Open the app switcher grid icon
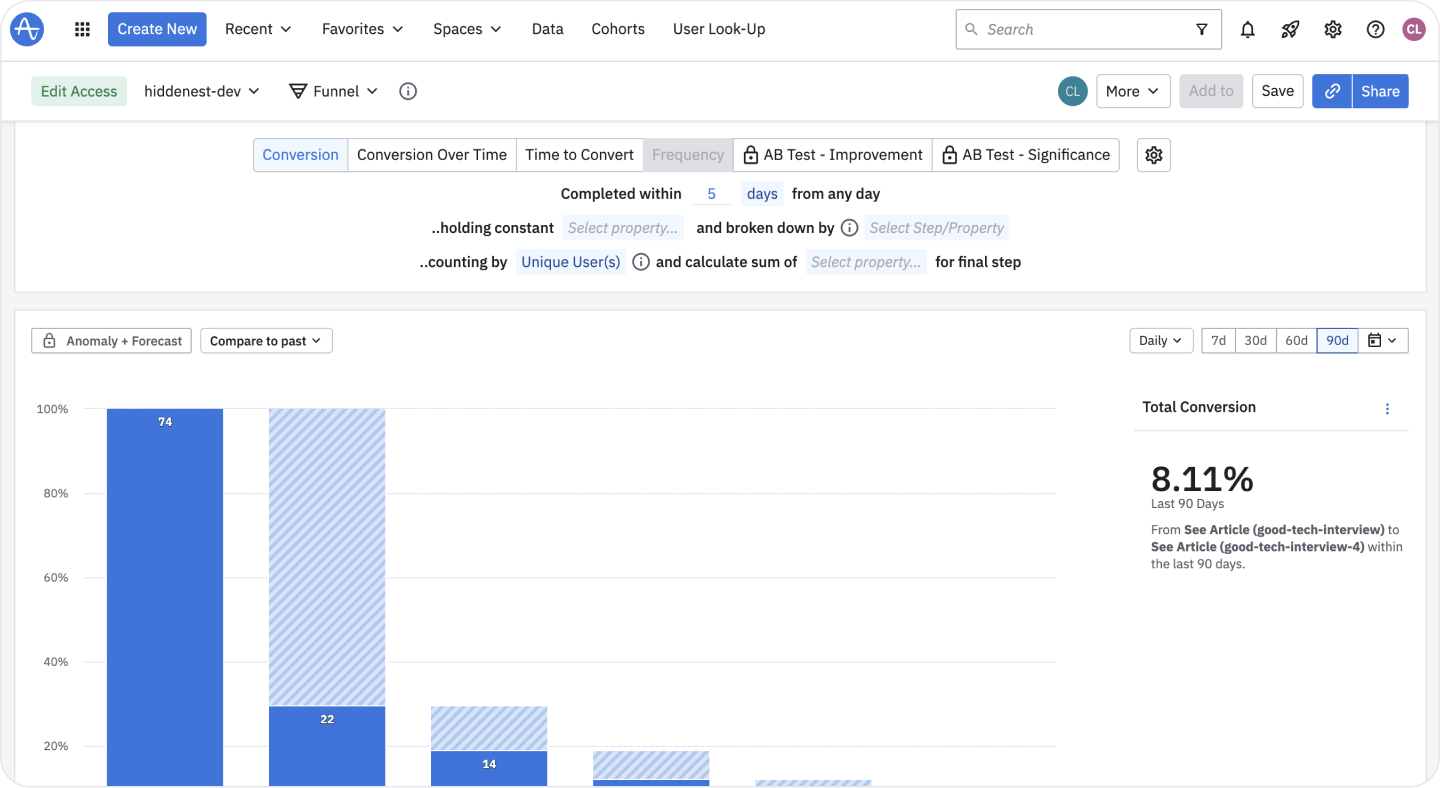 pos(81,28)
